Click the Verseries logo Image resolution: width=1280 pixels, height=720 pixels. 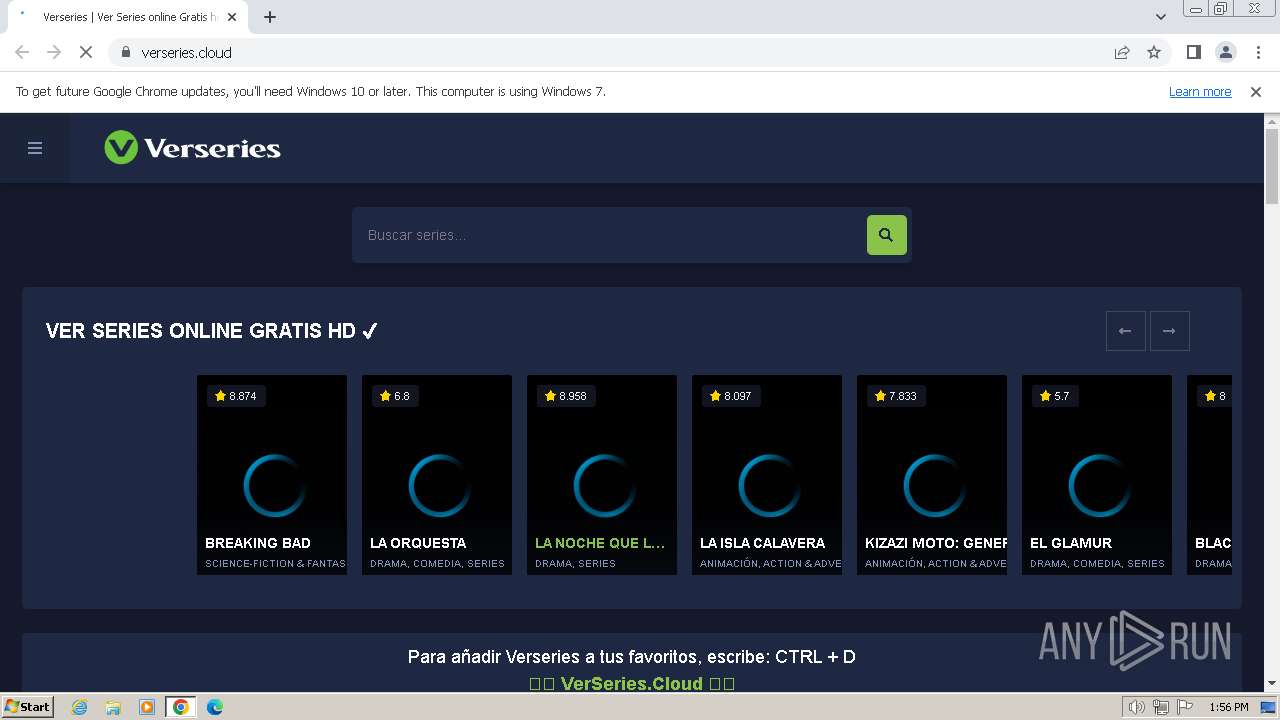192,148
